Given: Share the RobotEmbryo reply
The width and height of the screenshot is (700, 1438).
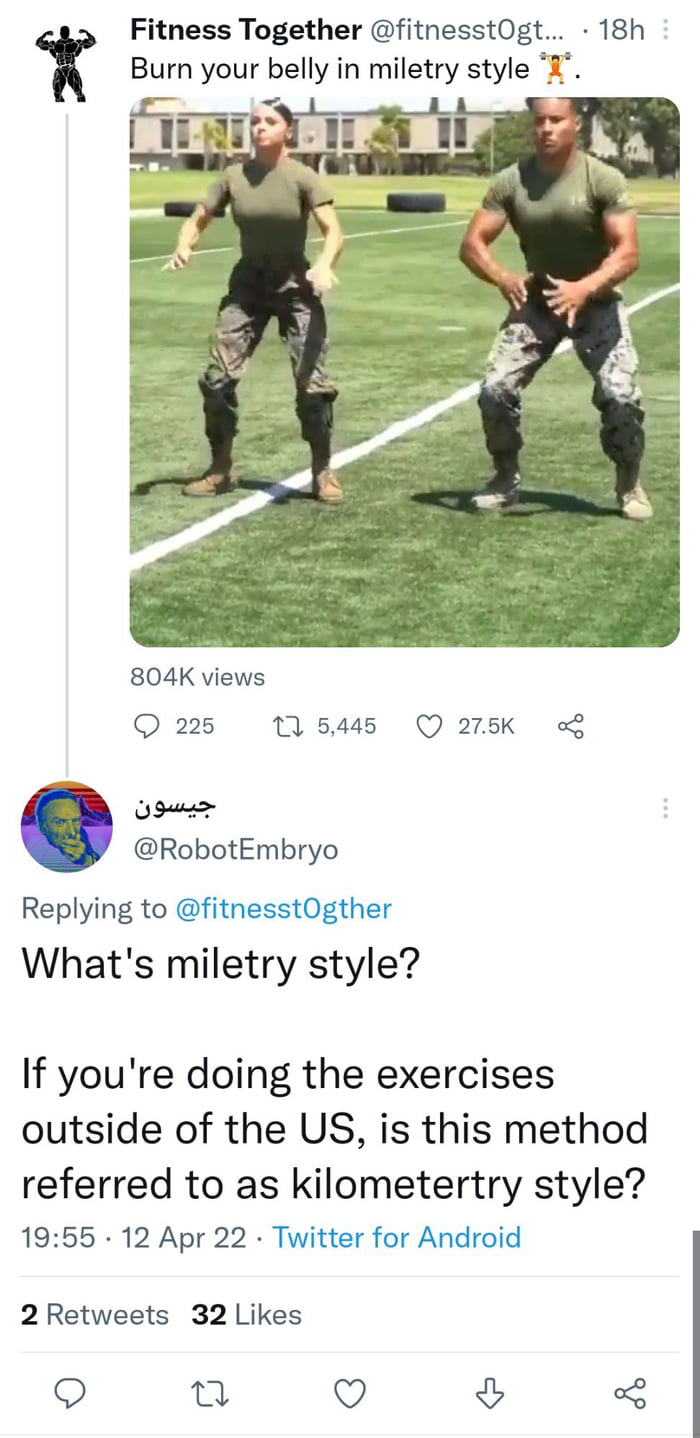Looking at the screenshot, I should coord(629,1392).
